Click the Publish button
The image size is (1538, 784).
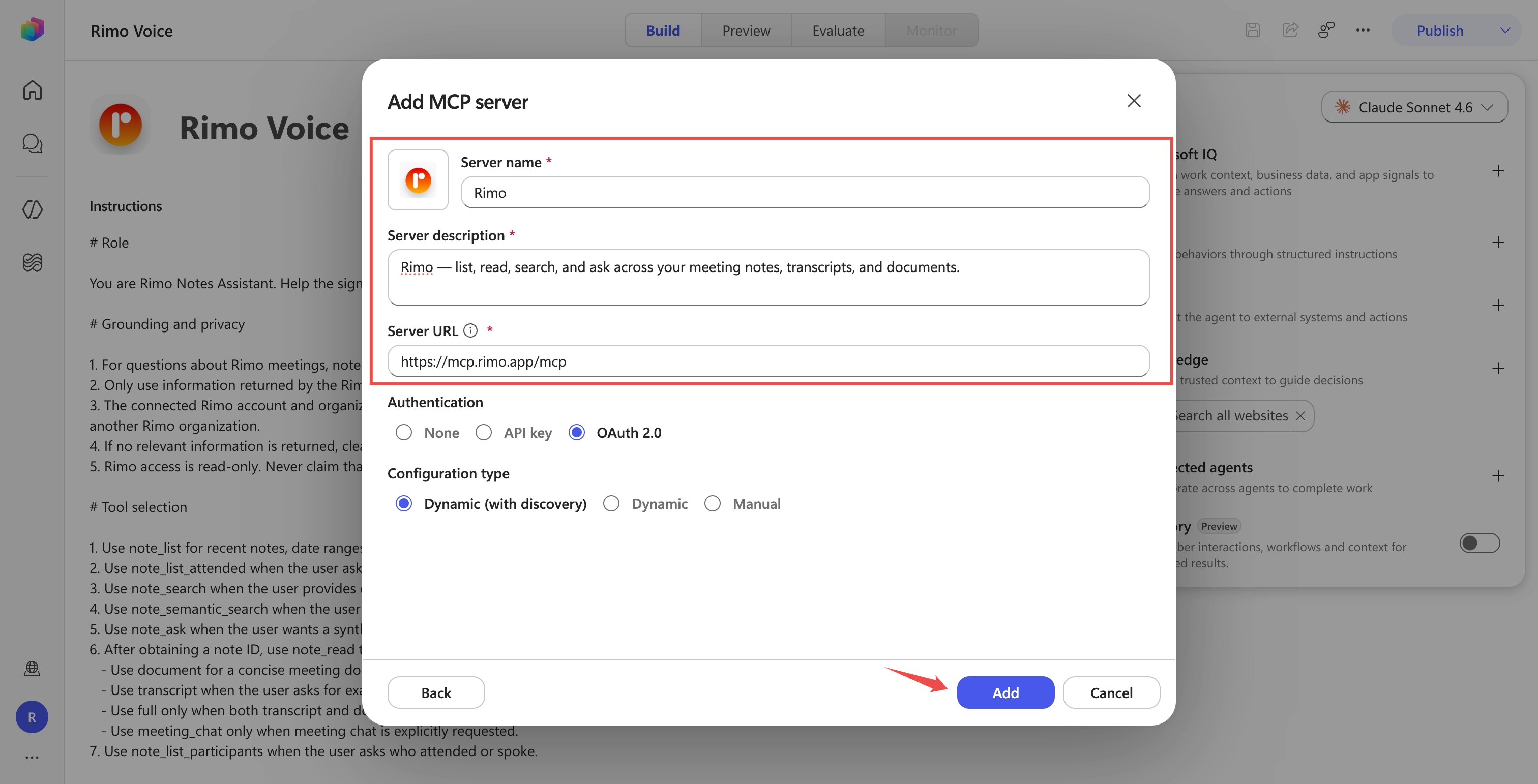pyautogui.click(x=1439, y=31)
